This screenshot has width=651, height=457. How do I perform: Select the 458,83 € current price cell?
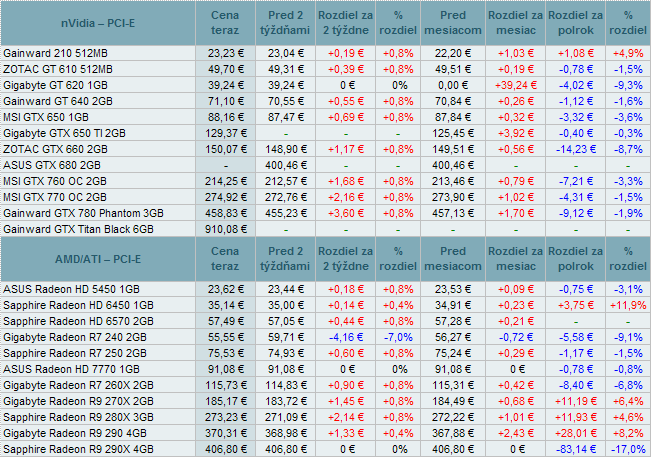[x=226, y=213]
